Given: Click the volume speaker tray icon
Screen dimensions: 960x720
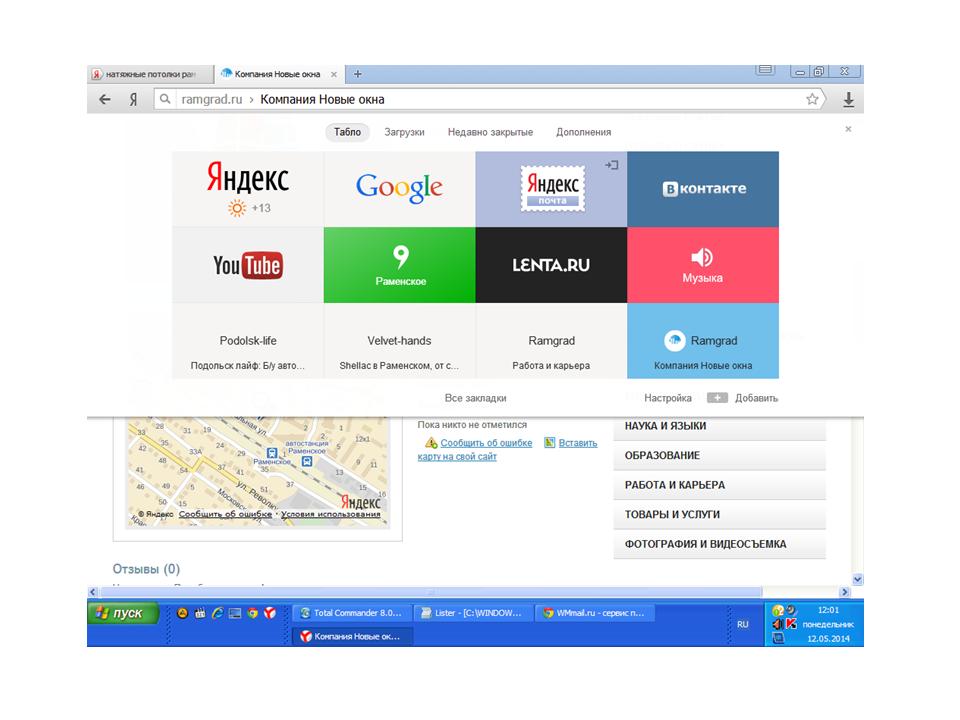Looking at the screenshot, I should click(778, 624).
